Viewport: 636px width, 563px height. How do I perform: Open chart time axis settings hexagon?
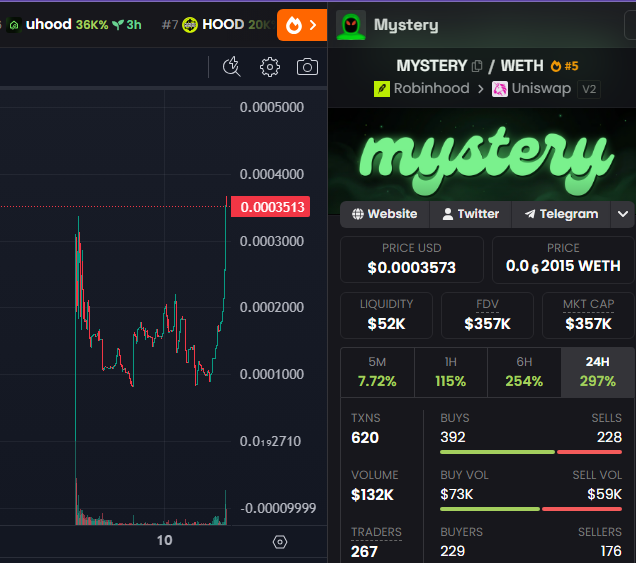(x=280, y=542)
